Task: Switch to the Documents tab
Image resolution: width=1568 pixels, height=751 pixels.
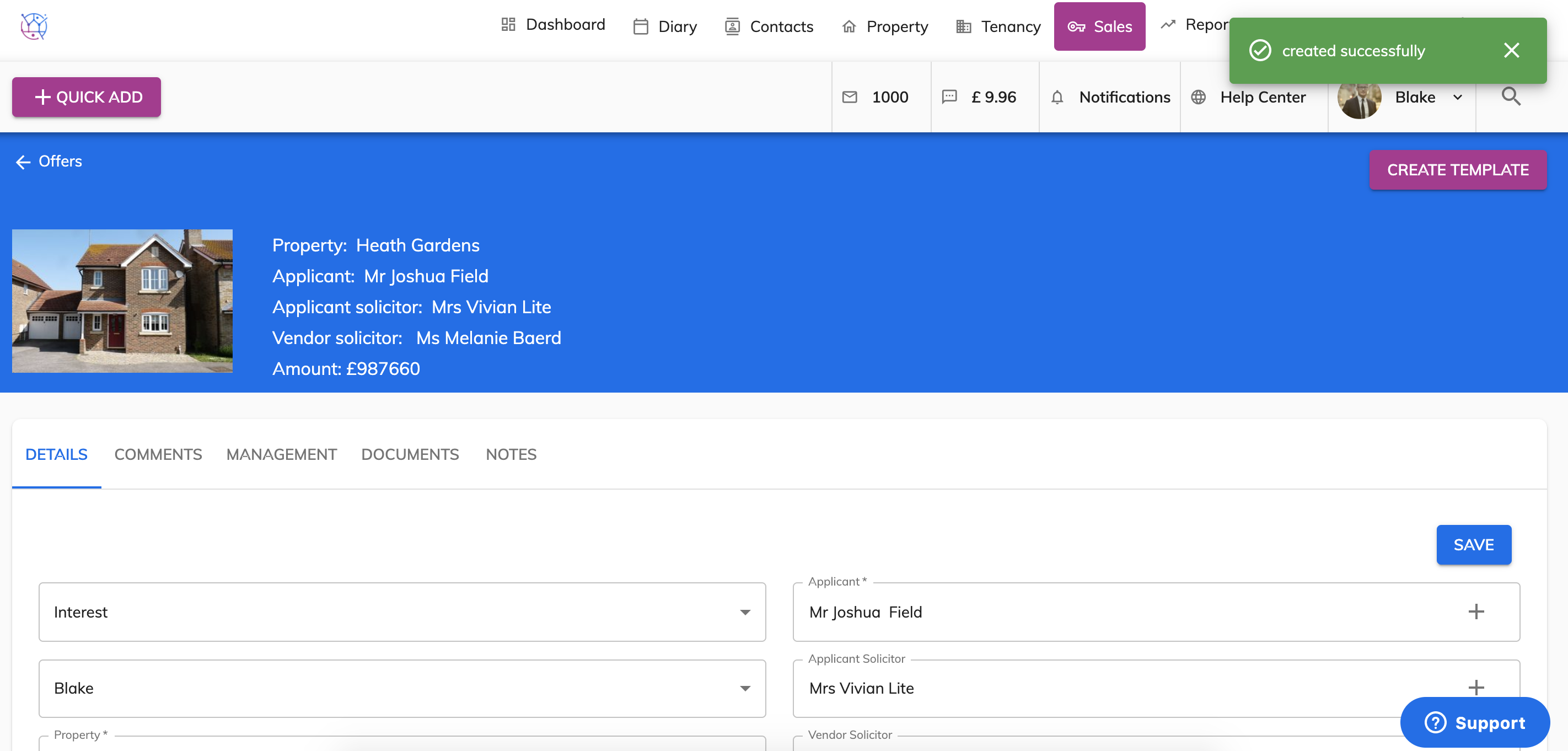Action: (x=410, y=454)
